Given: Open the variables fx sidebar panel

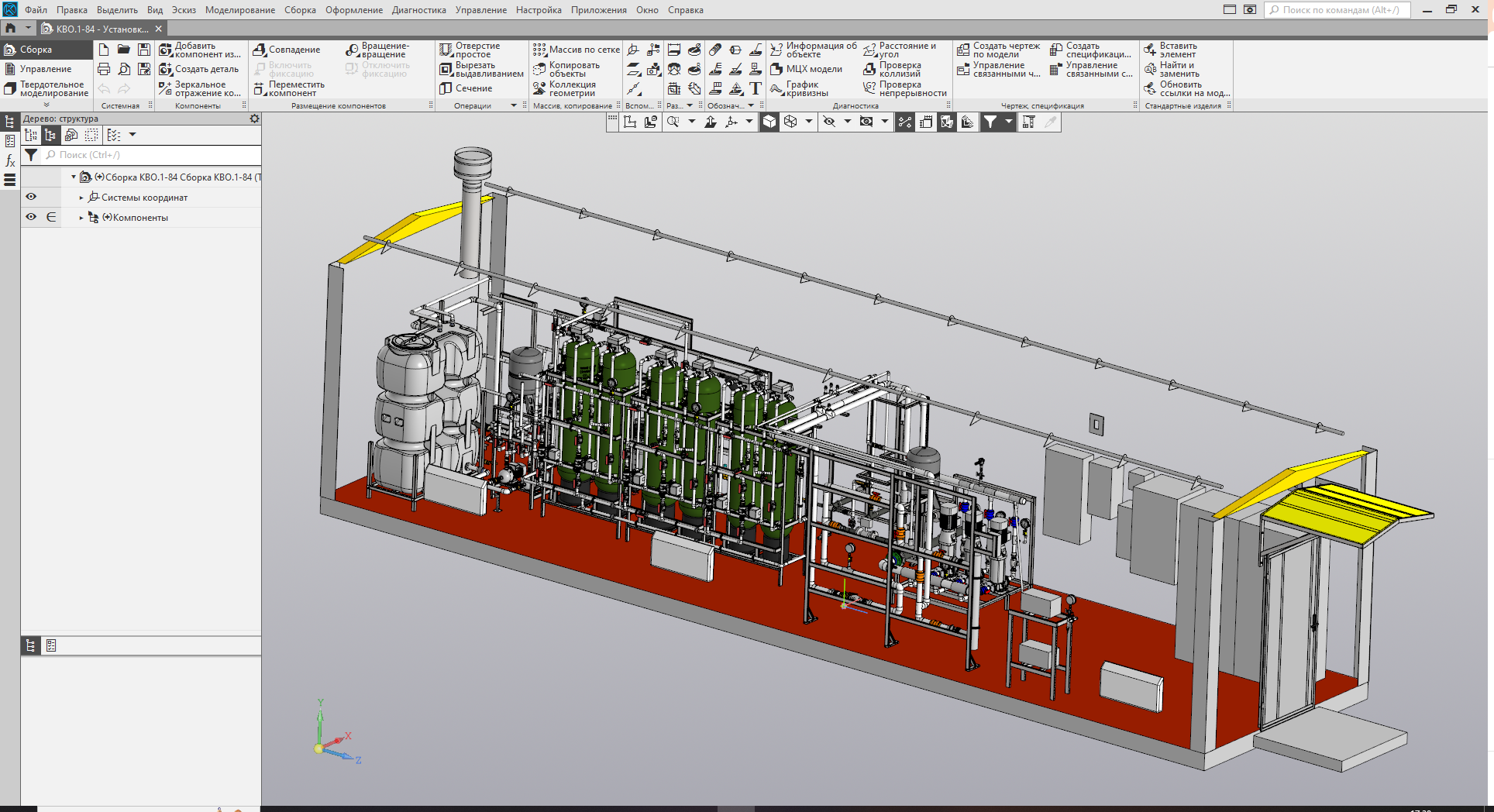Looking at the screenshot, I should tap(10, 160).
